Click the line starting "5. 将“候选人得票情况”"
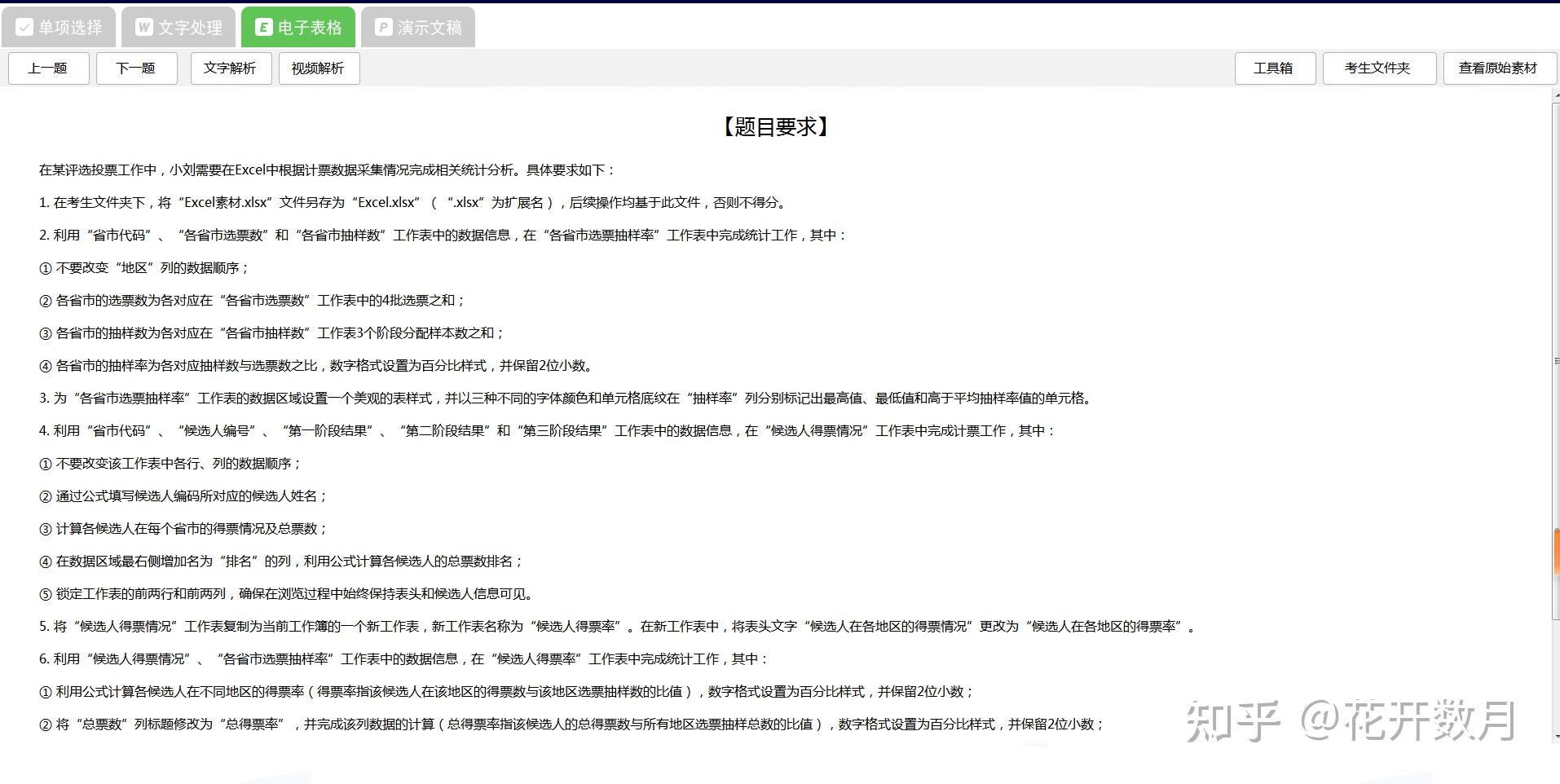1560x784 pixels. pyautogui.click(x=619, y=627)
